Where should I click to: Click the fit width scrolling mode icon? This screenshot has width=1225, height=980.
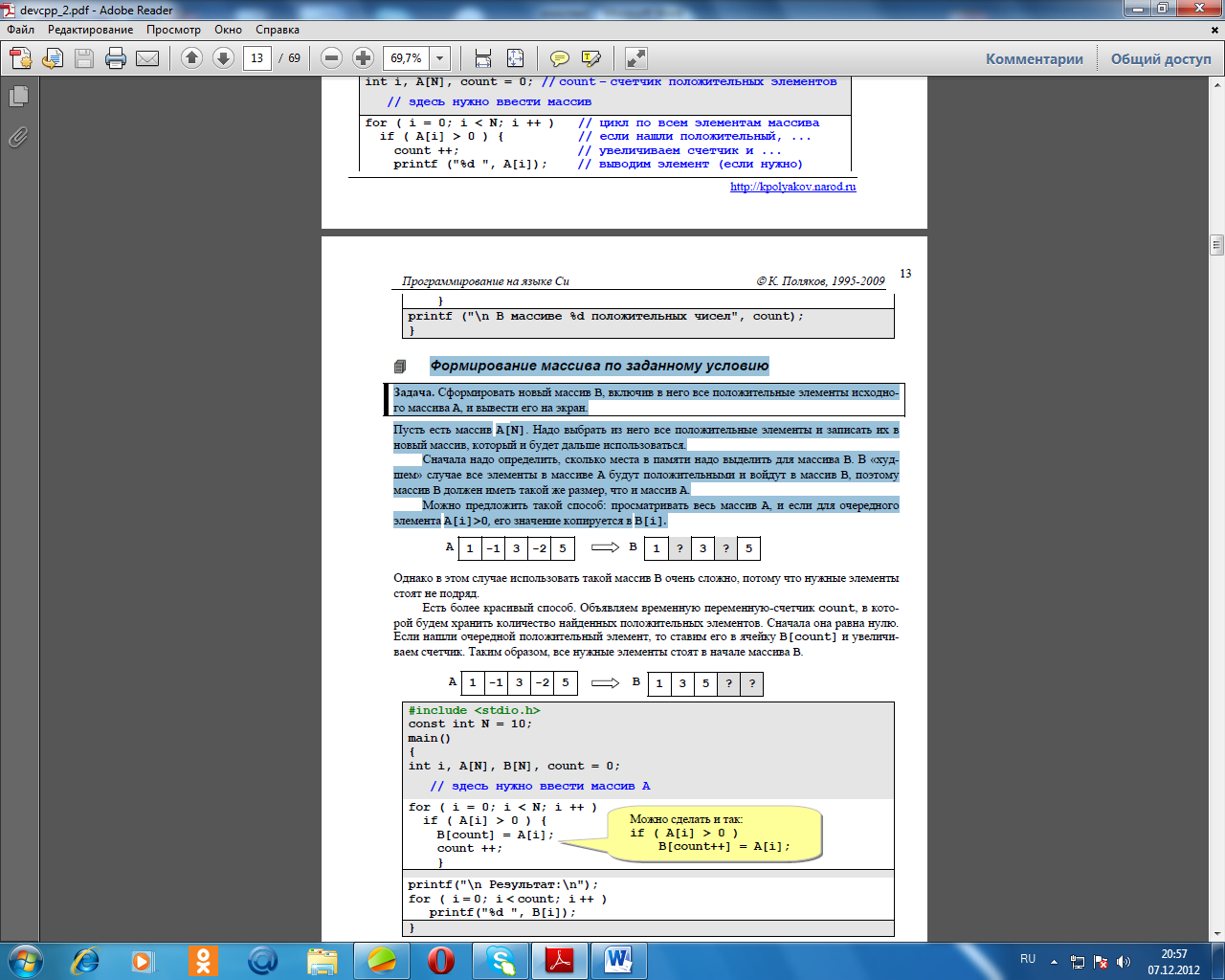click(483, 58)
